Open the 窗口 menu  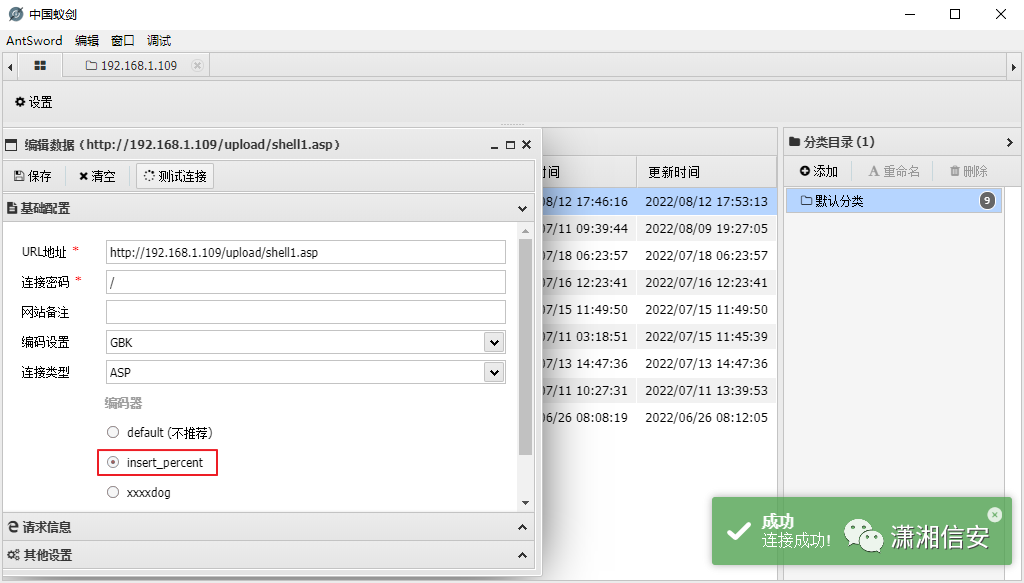pos(123,40)
